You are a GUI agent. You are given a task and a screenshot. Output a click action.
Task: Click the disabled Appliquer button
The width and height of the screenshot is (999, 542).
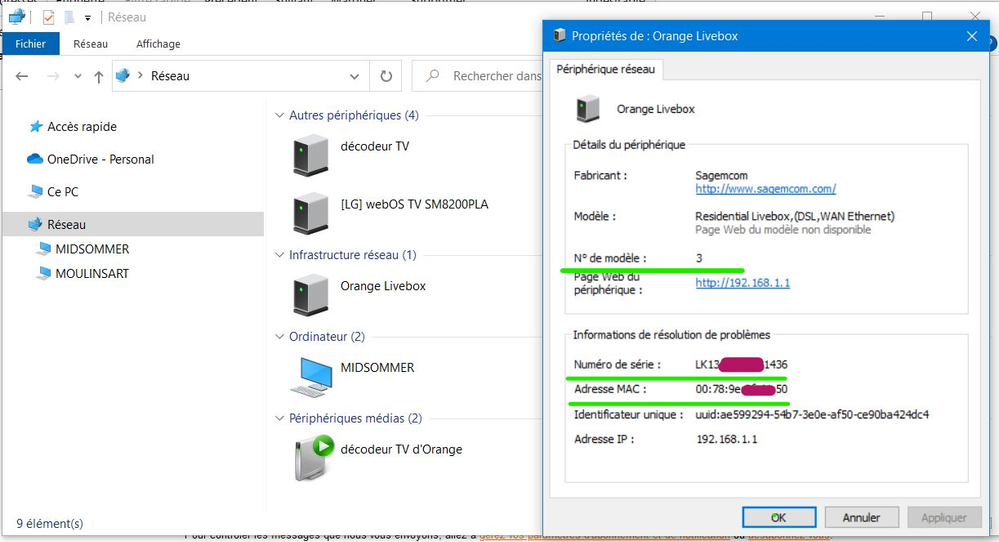pos(944,517)
